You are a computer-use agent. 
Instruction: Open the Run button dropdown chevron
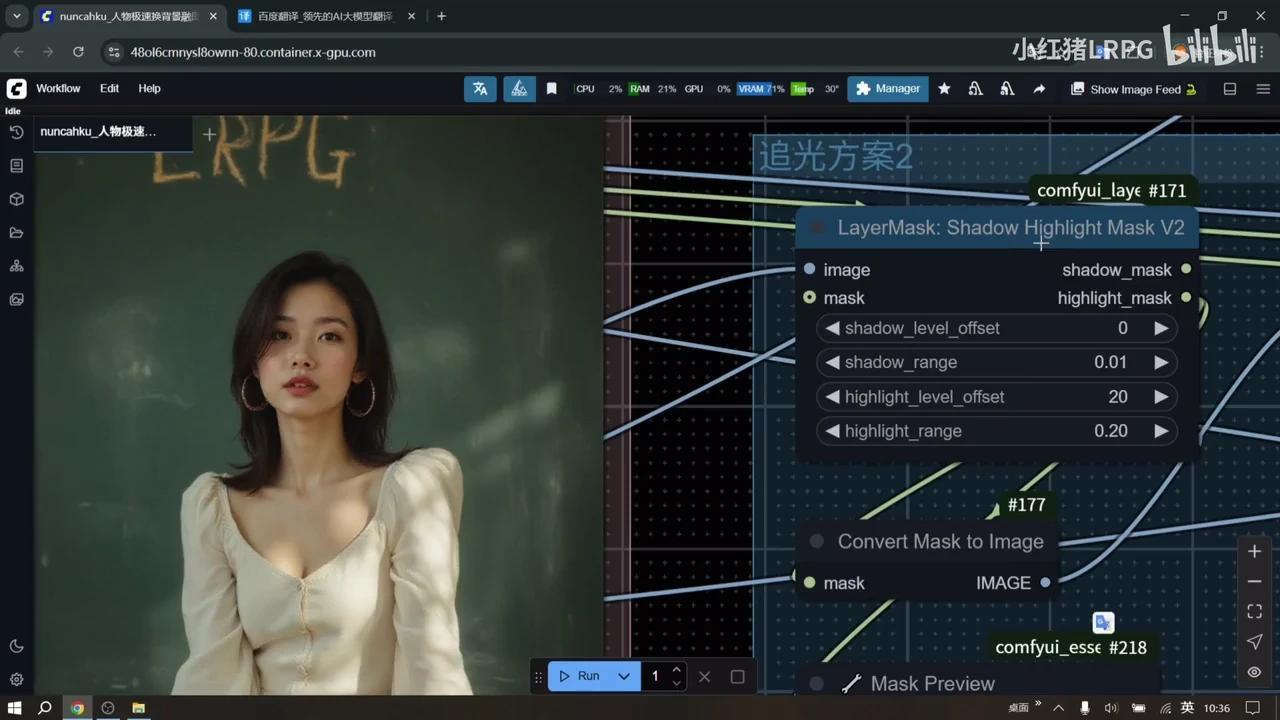tap(623, 676)
